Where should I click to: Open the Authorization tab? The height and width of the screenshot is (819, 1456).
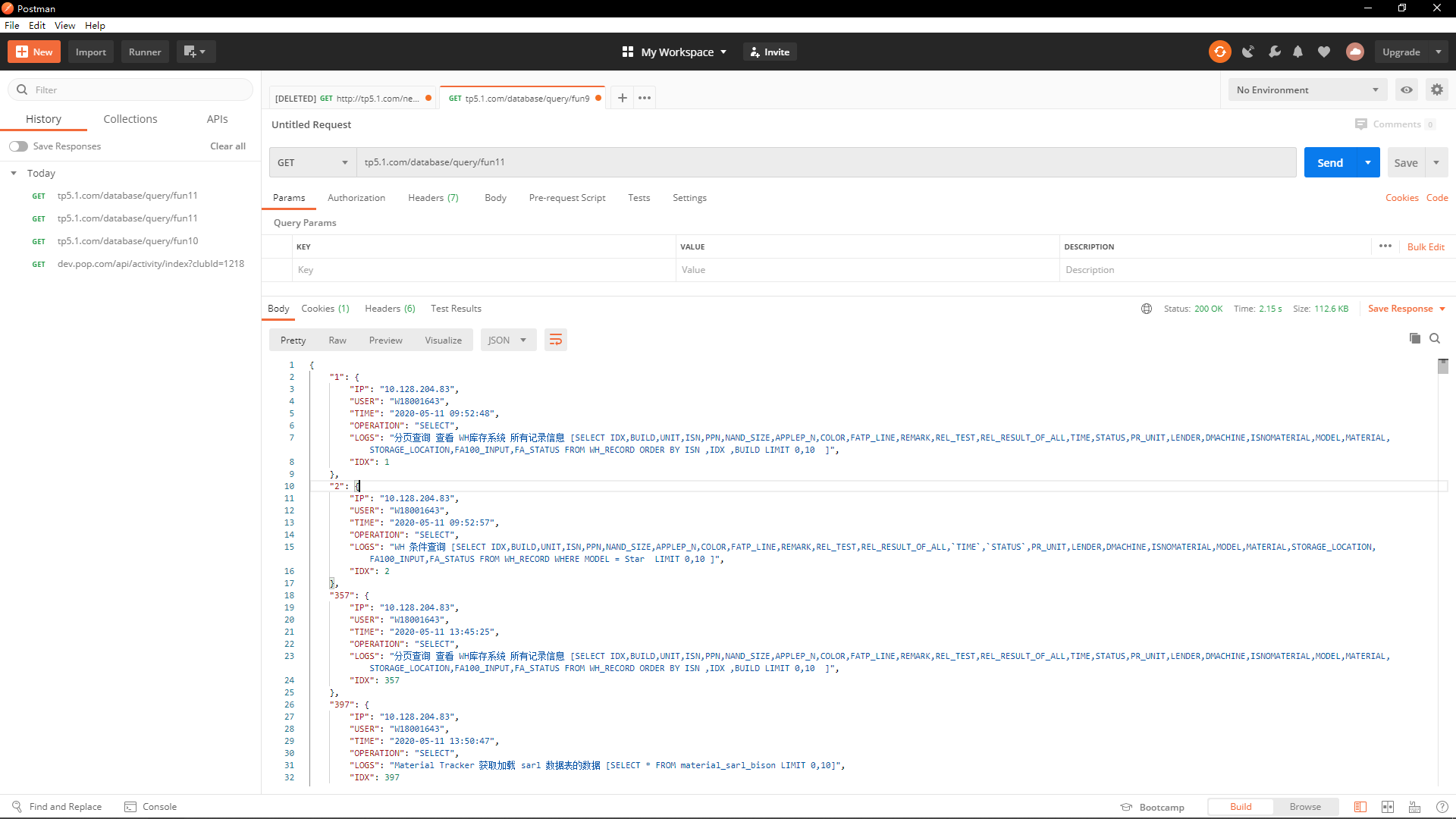pyautogui.click(x=356, y=198)
